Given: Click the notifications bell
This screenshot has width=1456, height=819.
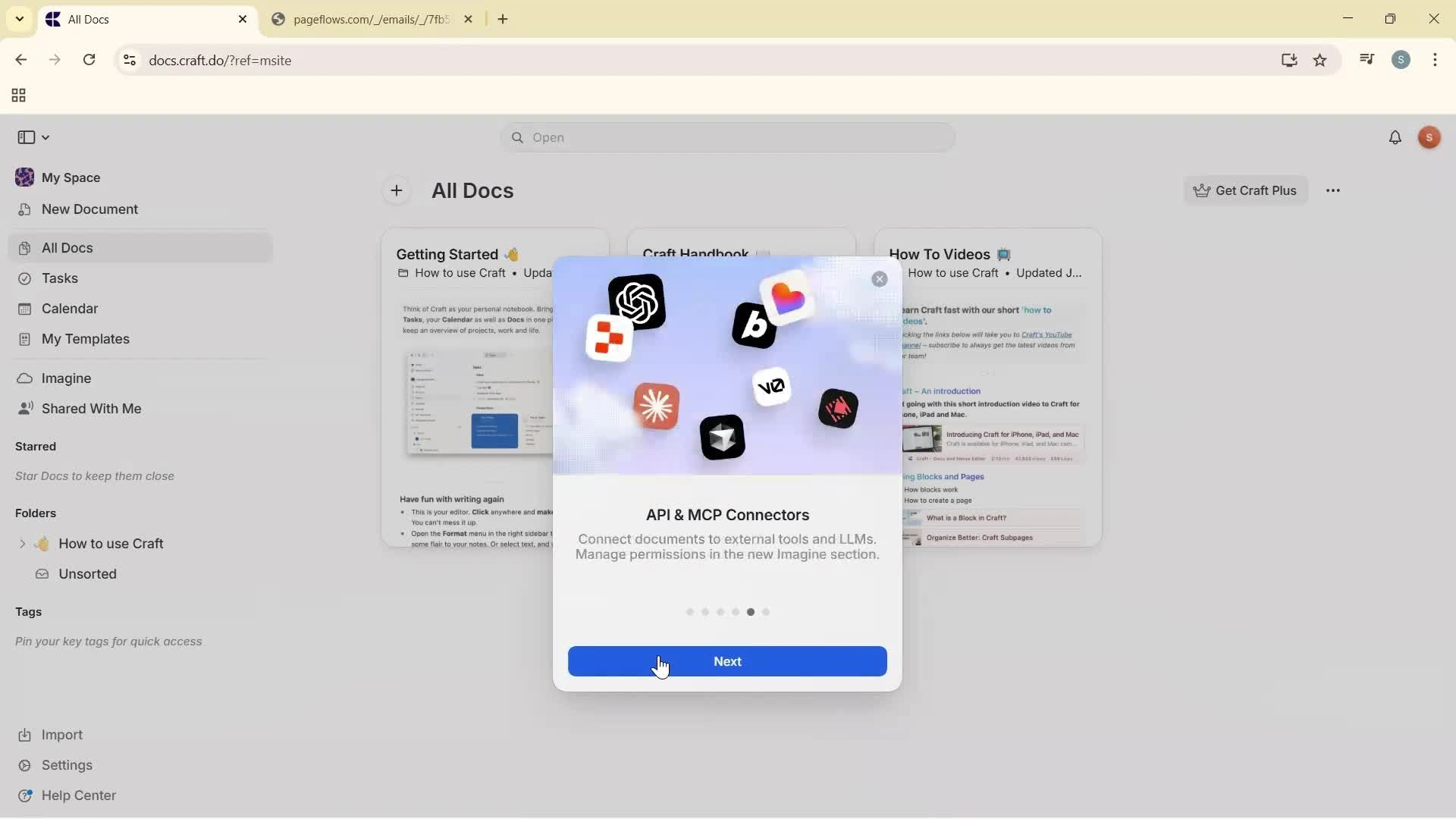Looking at the screenshot, I should click(x=1395, y=137).
